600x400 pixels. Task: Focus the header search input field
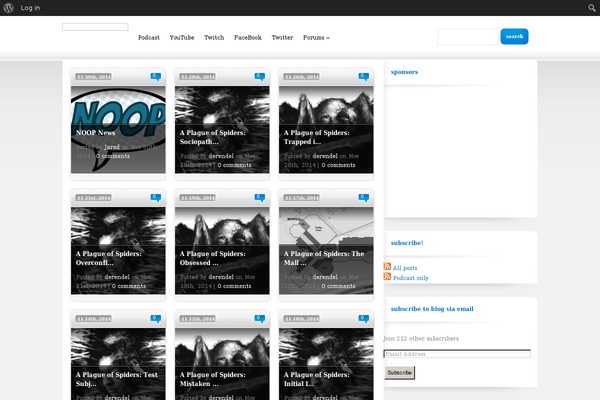click(468, 37)
